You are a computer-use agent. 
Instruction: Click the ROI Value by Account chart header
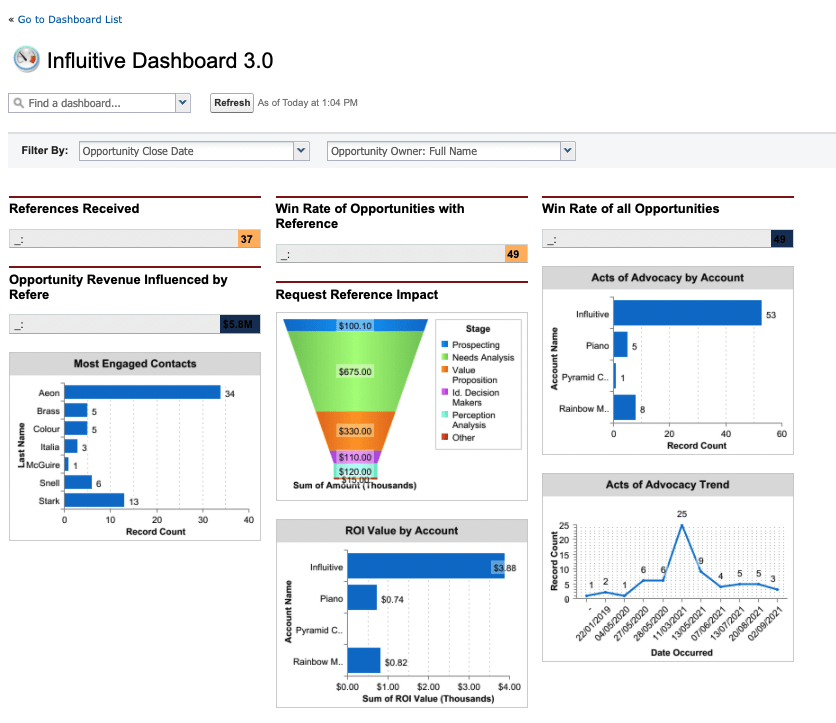click(401, 531)
